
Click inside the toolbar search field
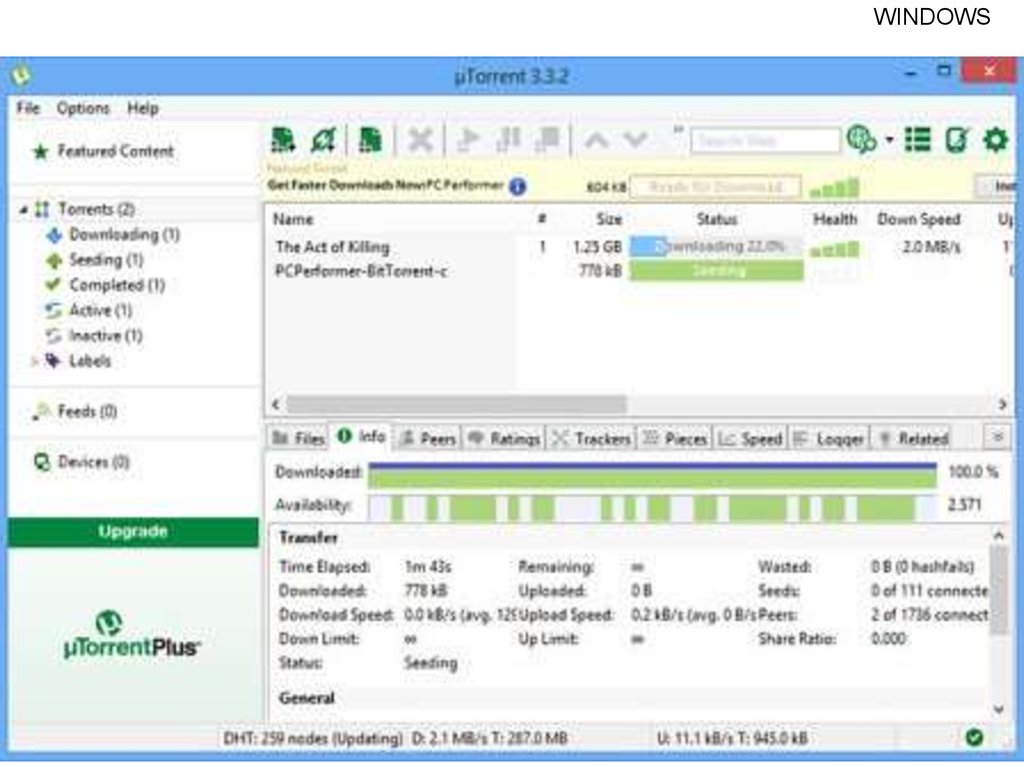click(x=765, y=140)
